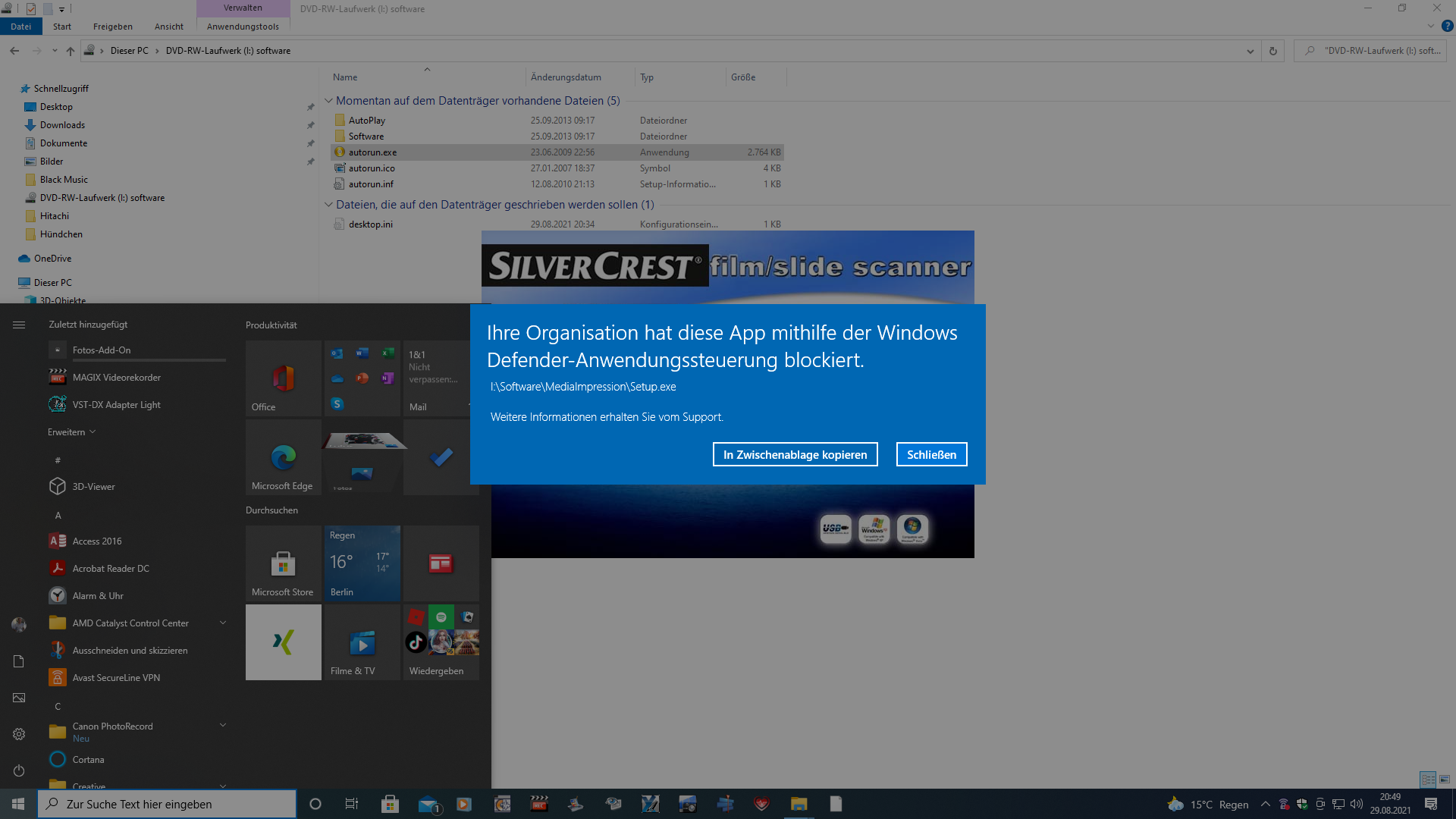The image size is (1456, 819).
Task: Switch to the Start ribbon tab
Action: point(62,27)
